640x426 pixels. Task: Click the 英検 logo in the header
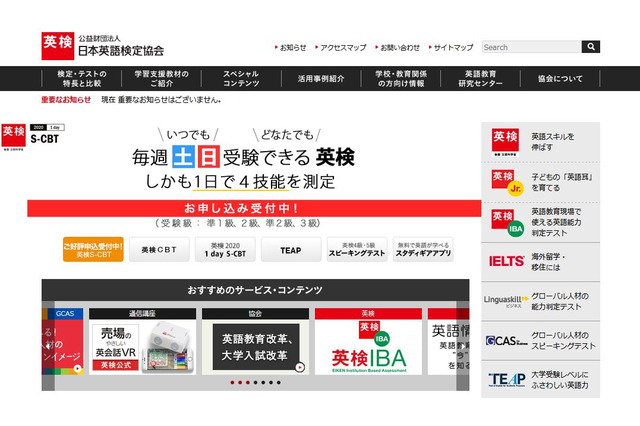coord(58,46)
